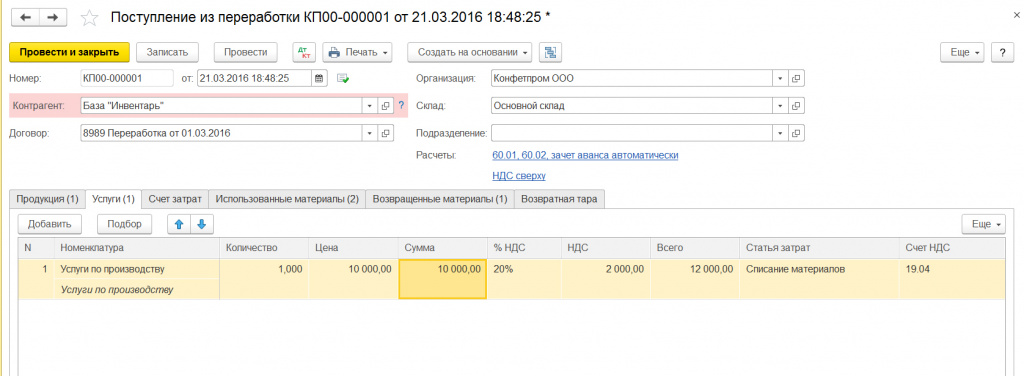
Task: Open the Использованные материалы (2) tab
Action: pyautogui.click(x=287, y=199)
